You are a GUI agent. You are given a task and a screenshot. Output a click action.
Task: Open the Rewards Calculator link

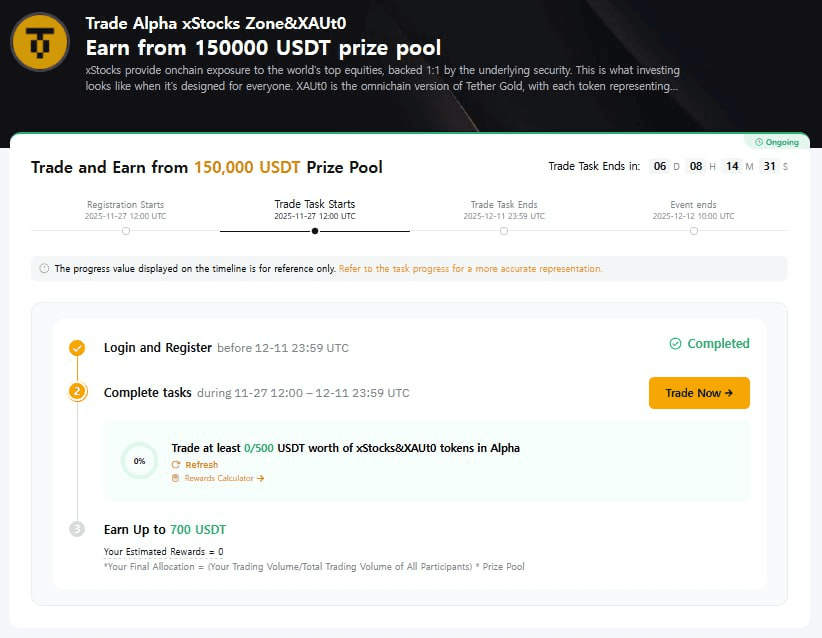click(217, 479)
